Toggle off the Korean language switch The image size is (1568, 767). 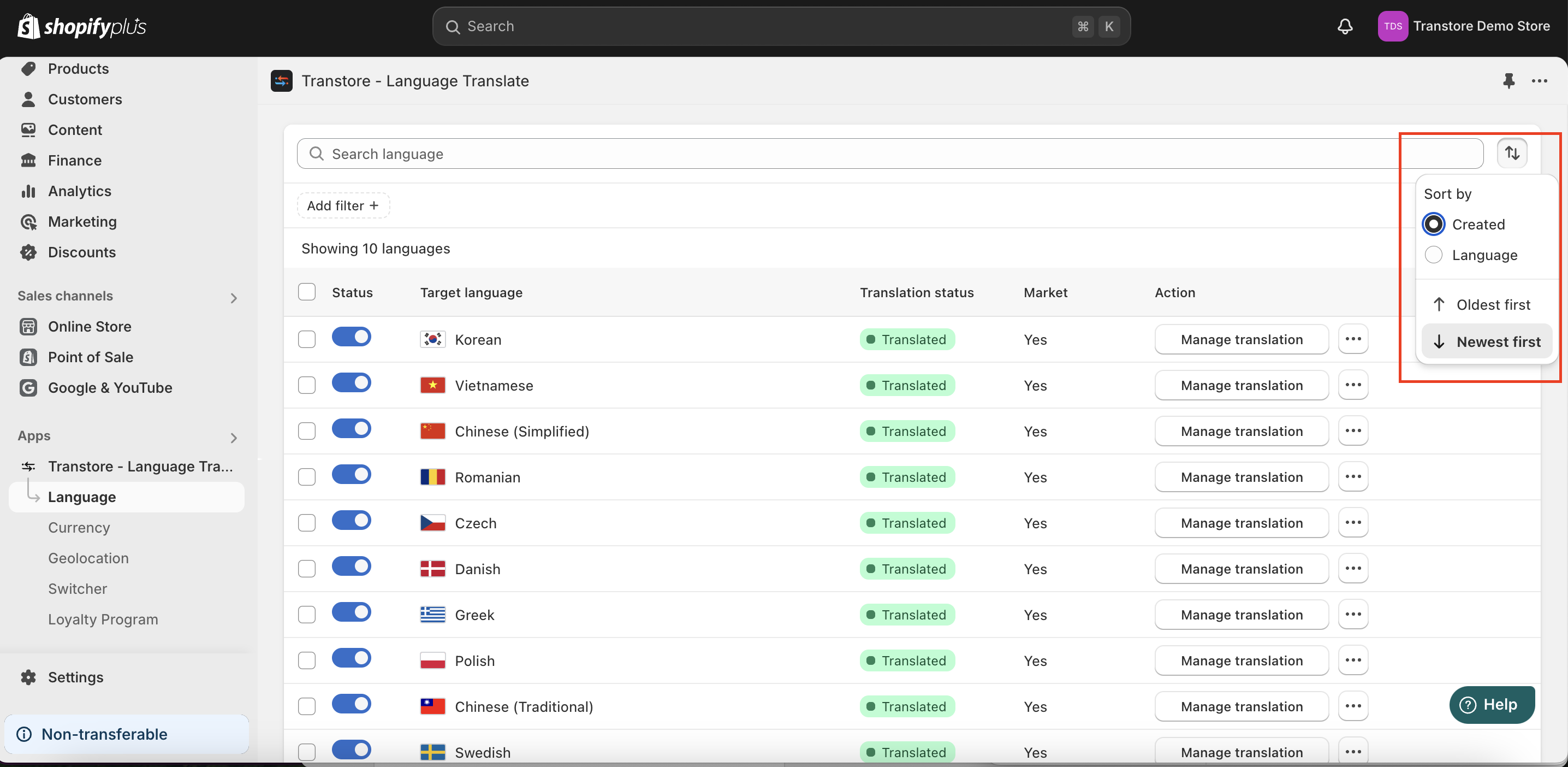point(351,337)
